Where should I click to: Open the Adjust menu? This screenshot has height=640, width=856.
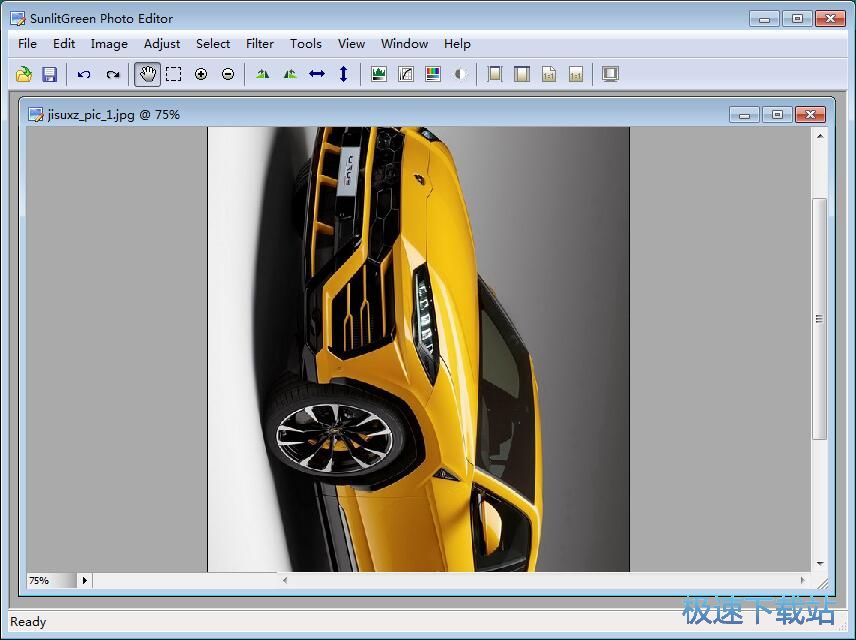point(162,44)
